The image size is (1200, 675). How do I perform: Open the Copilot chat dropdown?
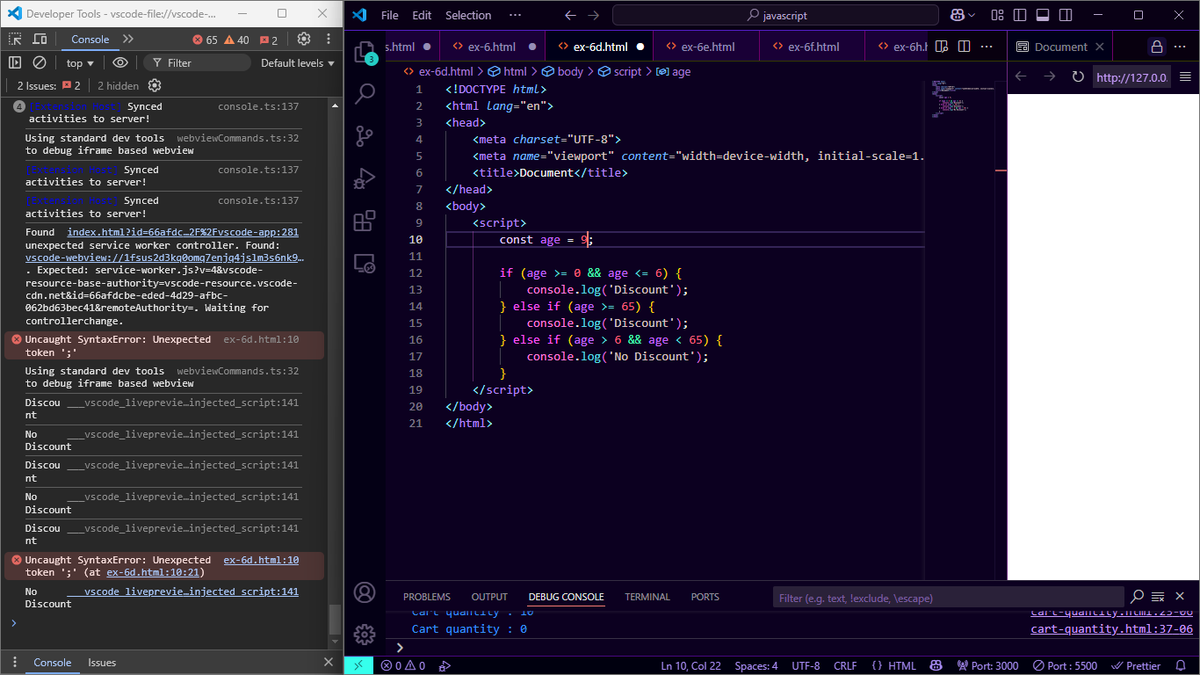tap(963, 15)
